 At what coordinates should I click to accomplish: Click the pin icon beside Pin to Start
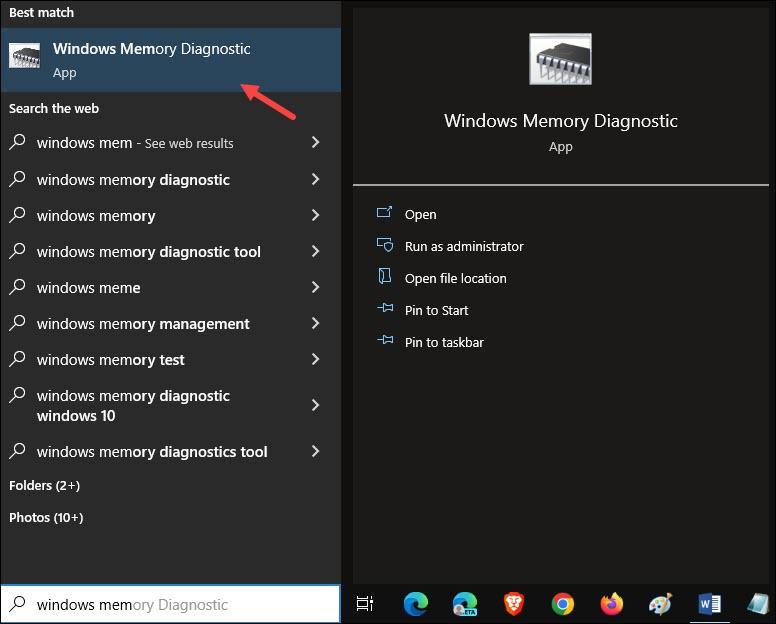pyautogui.click(x=385, y=308)
